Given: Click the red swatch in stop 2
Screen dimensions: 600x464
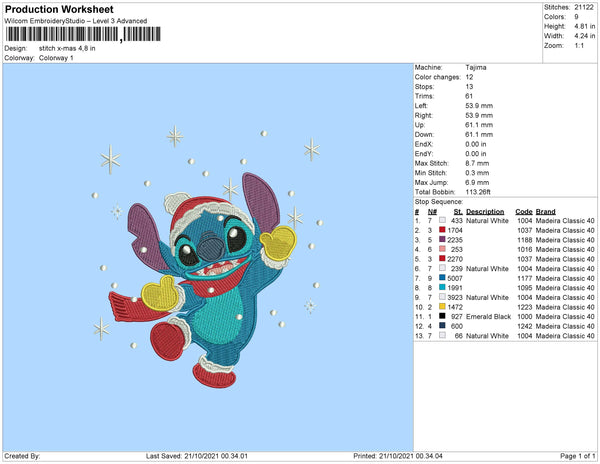Looking at the screenshot, I should coord(442,230).
